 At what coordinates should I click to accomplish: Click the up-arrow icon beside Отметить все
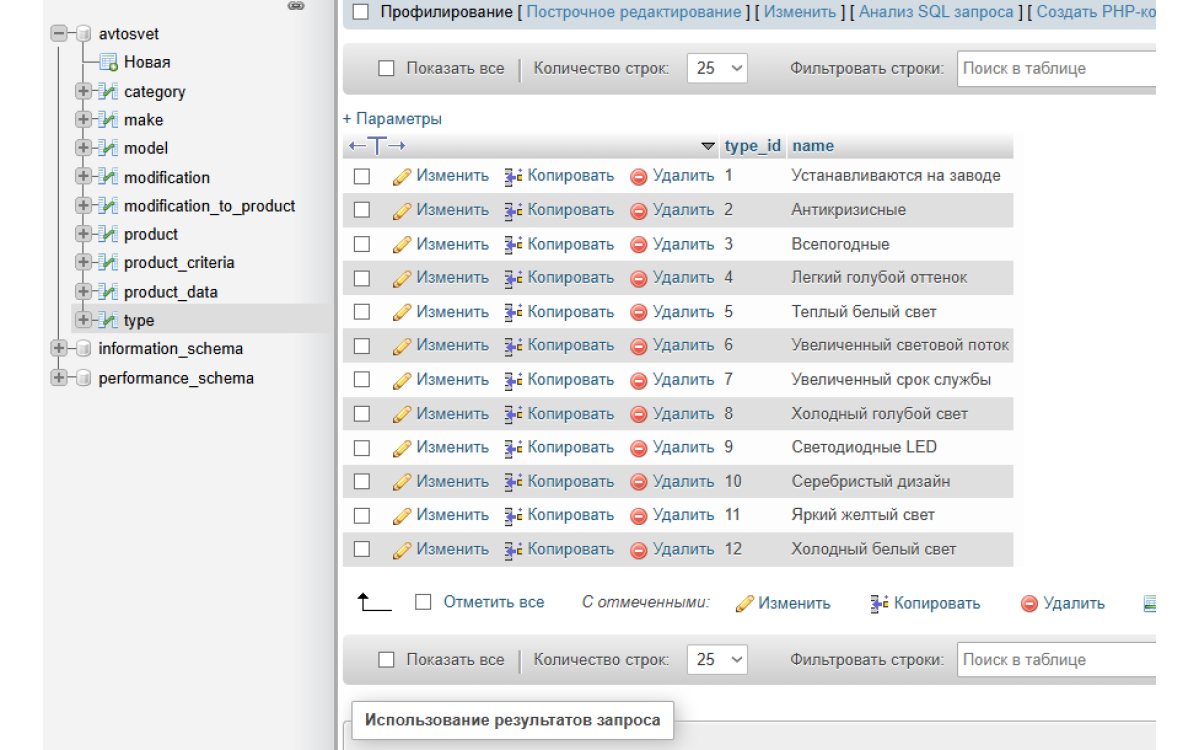pyautogui.click(x=374, y=602)
